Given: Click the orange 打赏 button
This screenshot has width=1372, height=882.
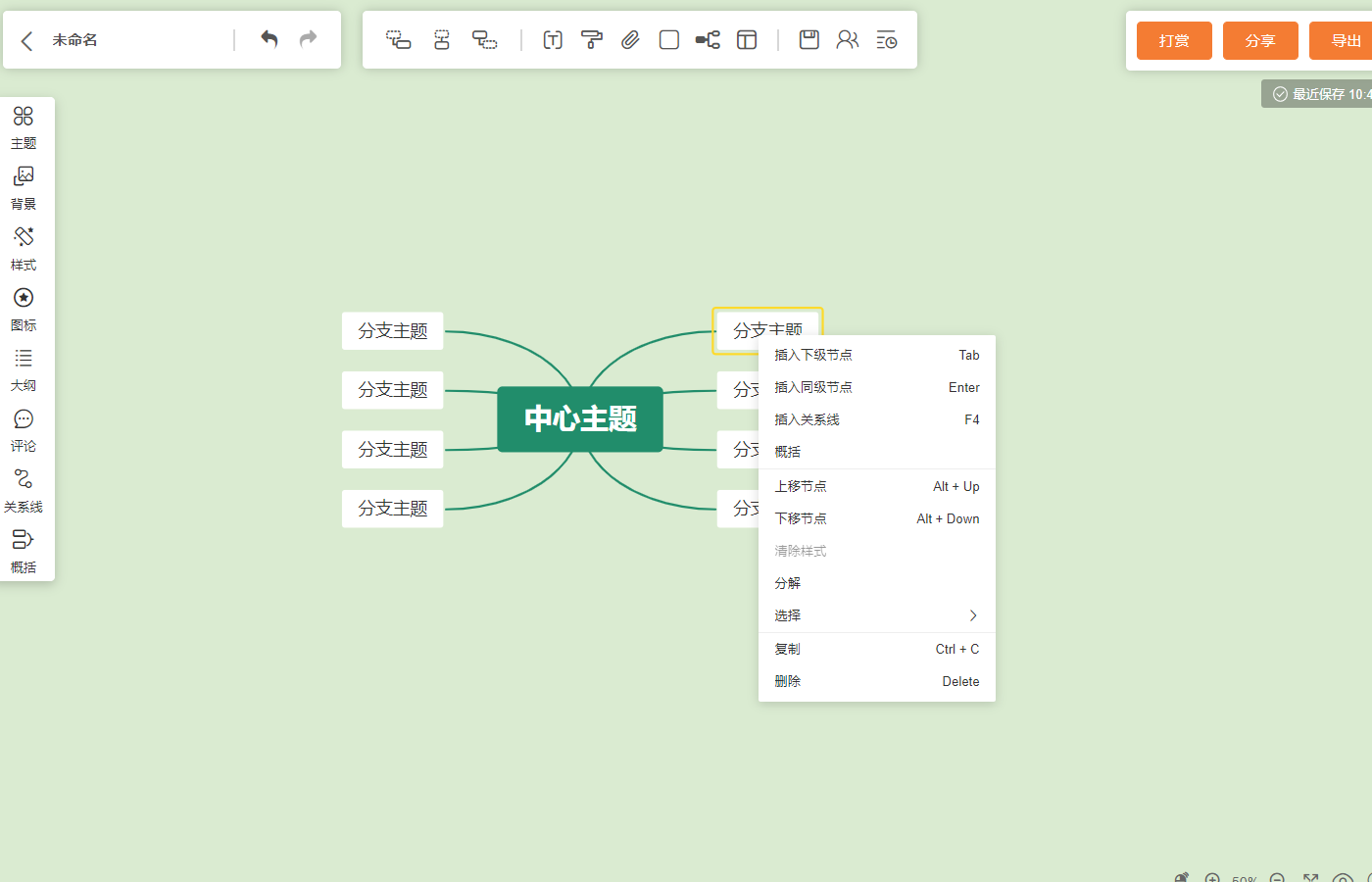Looking at the screenshot, I should pos(1174,40).
